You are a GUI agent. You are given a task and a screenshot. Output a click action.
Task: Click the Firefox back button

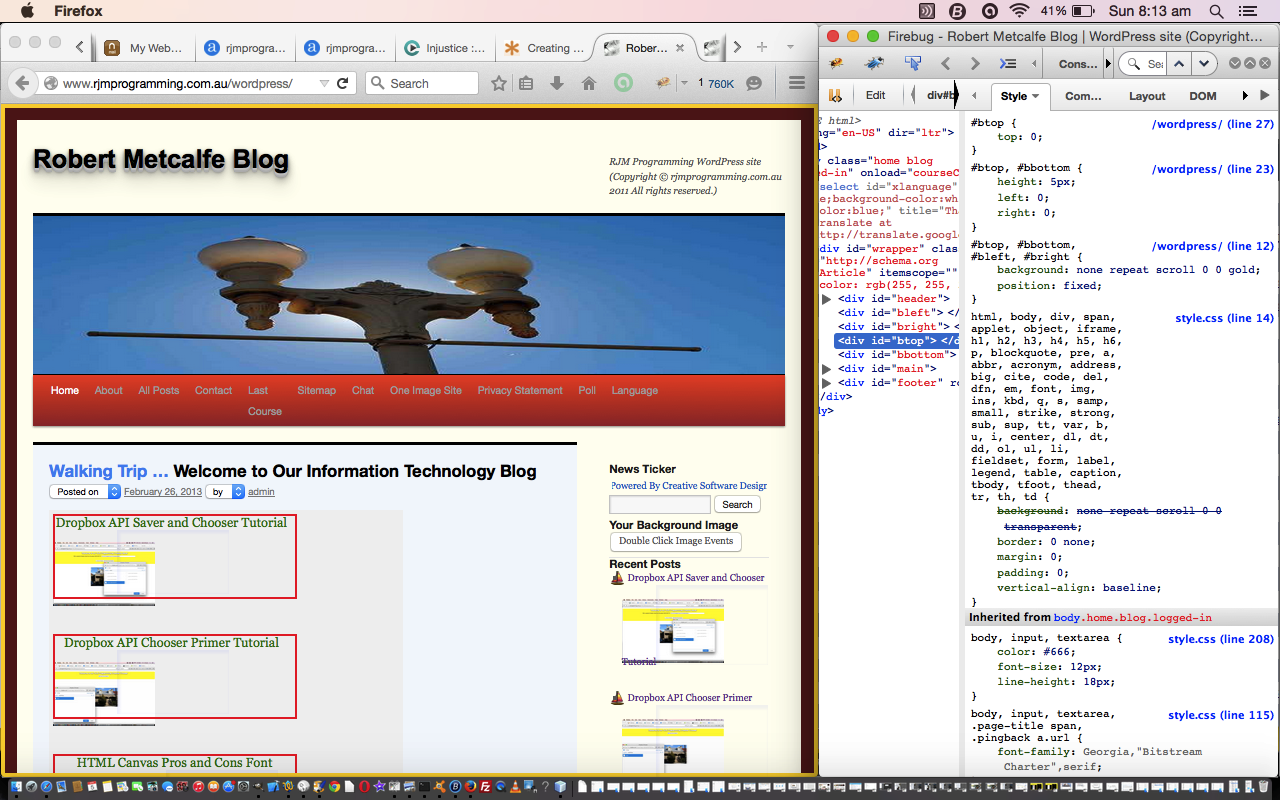[22, 83]
